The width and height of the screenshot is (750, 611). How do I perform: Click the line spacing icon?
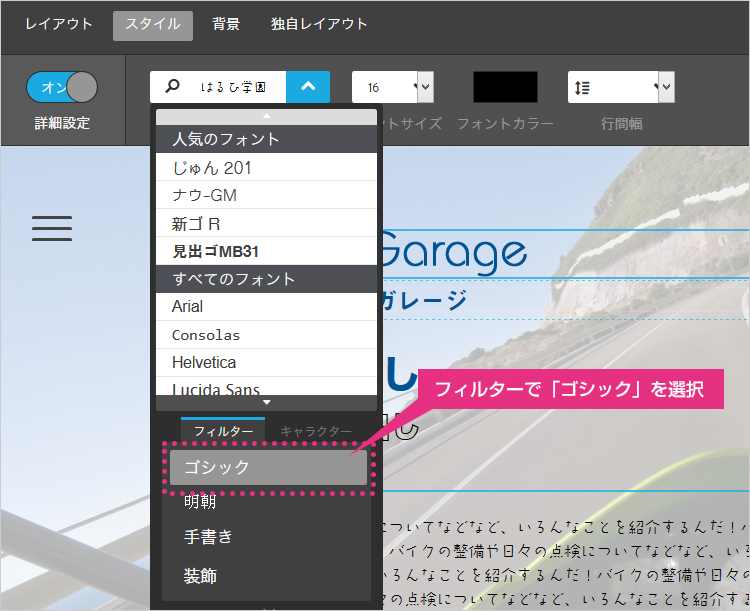click(x=582, y=88)
